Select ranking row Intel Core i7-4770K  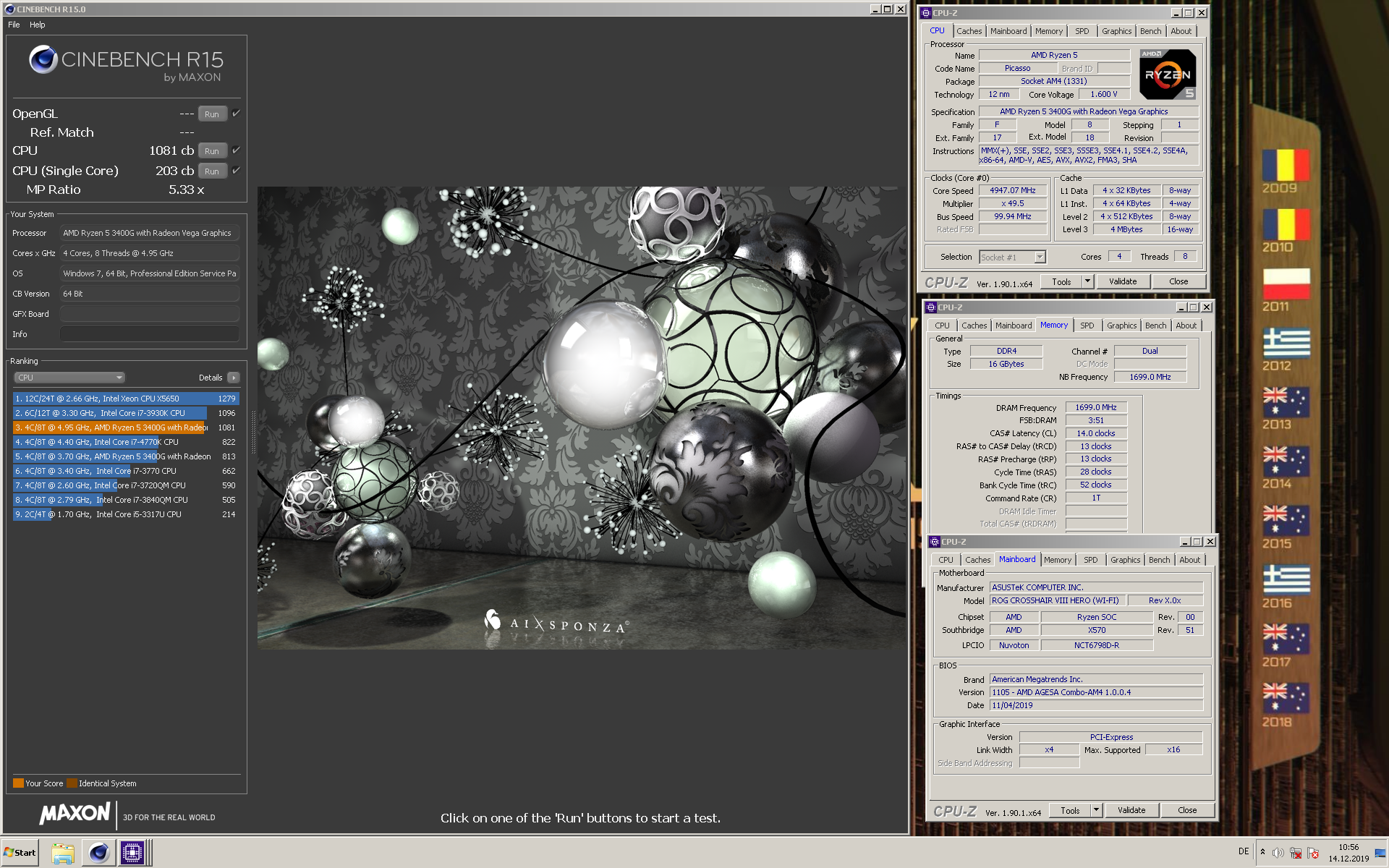(x=126, y=442)
